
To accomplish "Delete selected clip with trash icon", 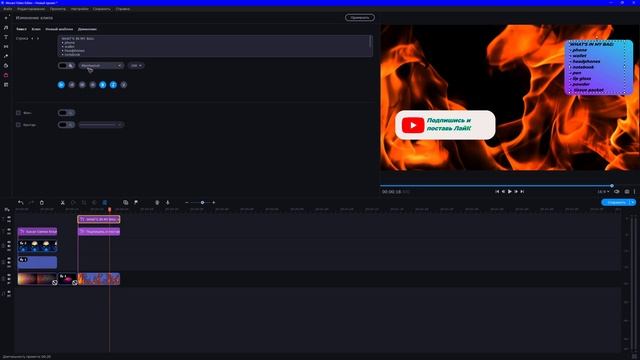I will point(42,202).
